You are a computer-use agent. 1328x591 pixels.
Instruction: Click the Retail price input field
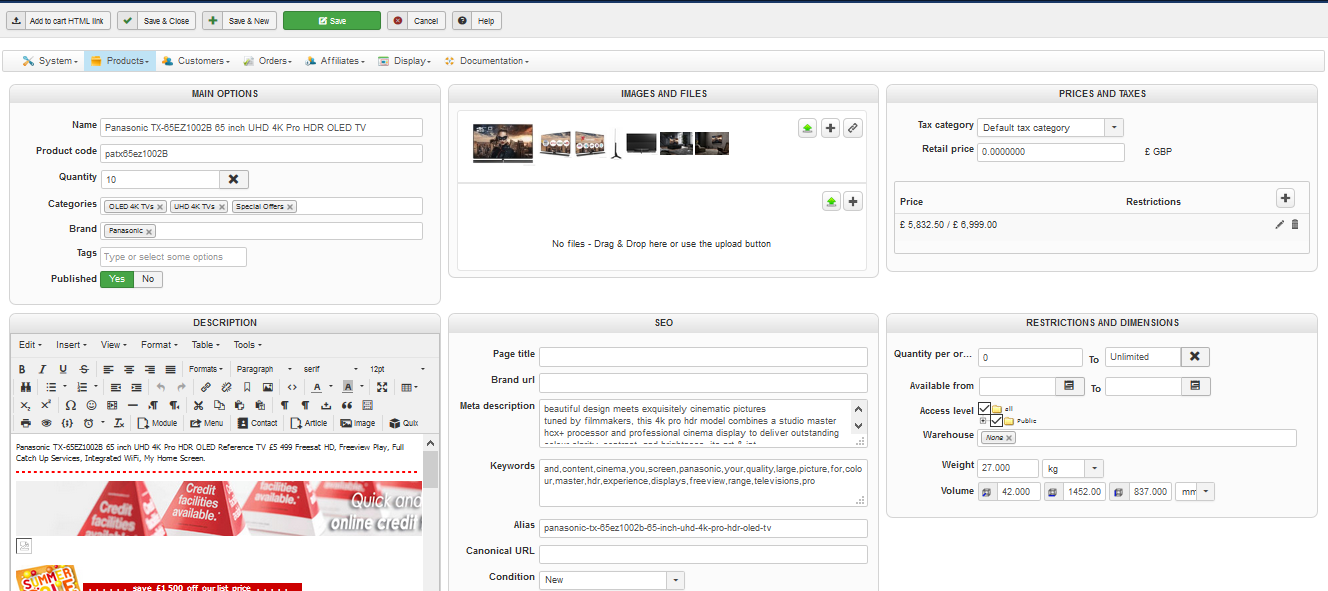coord(1051,152)
